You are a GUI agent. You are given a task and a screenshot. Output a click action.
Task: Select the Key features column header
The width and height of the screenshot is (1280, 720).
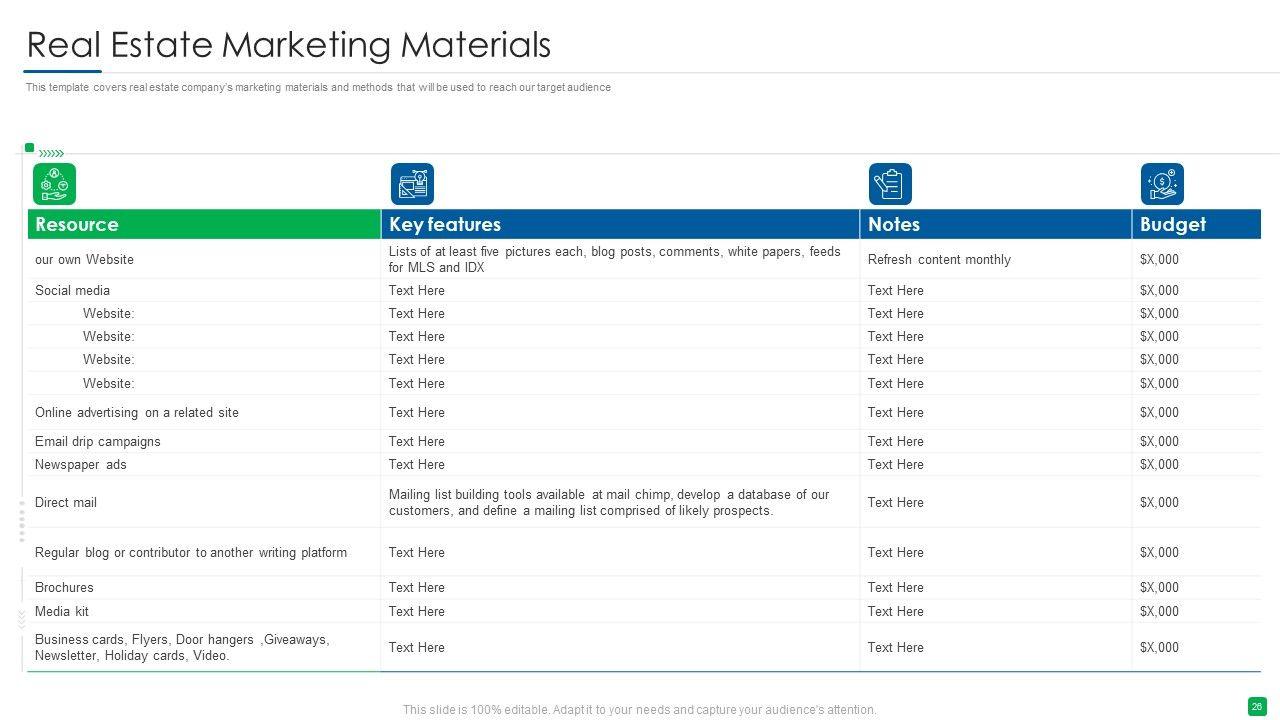point(445,224)
